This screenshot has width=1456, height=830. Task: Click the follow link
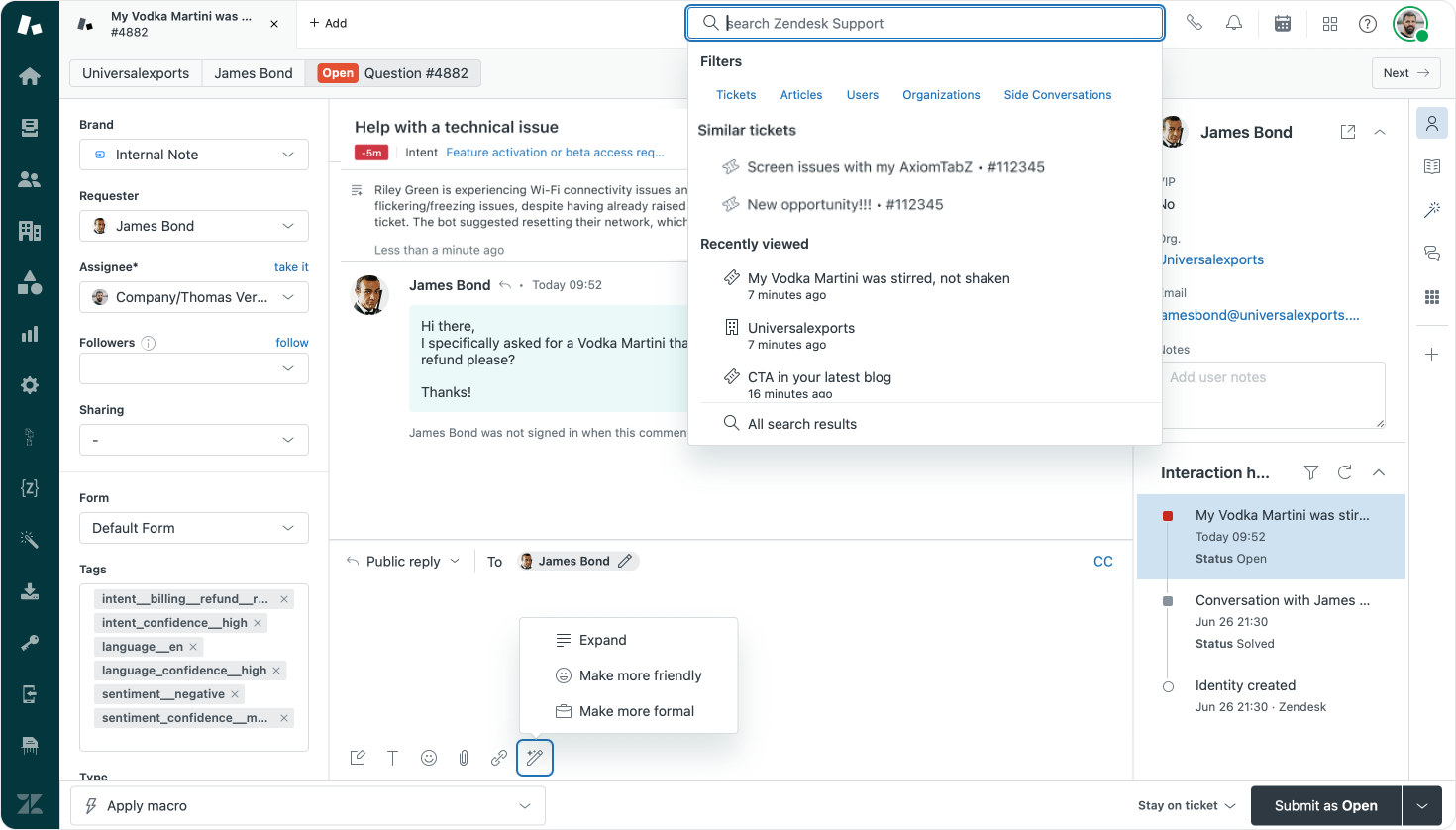point(292,343)
